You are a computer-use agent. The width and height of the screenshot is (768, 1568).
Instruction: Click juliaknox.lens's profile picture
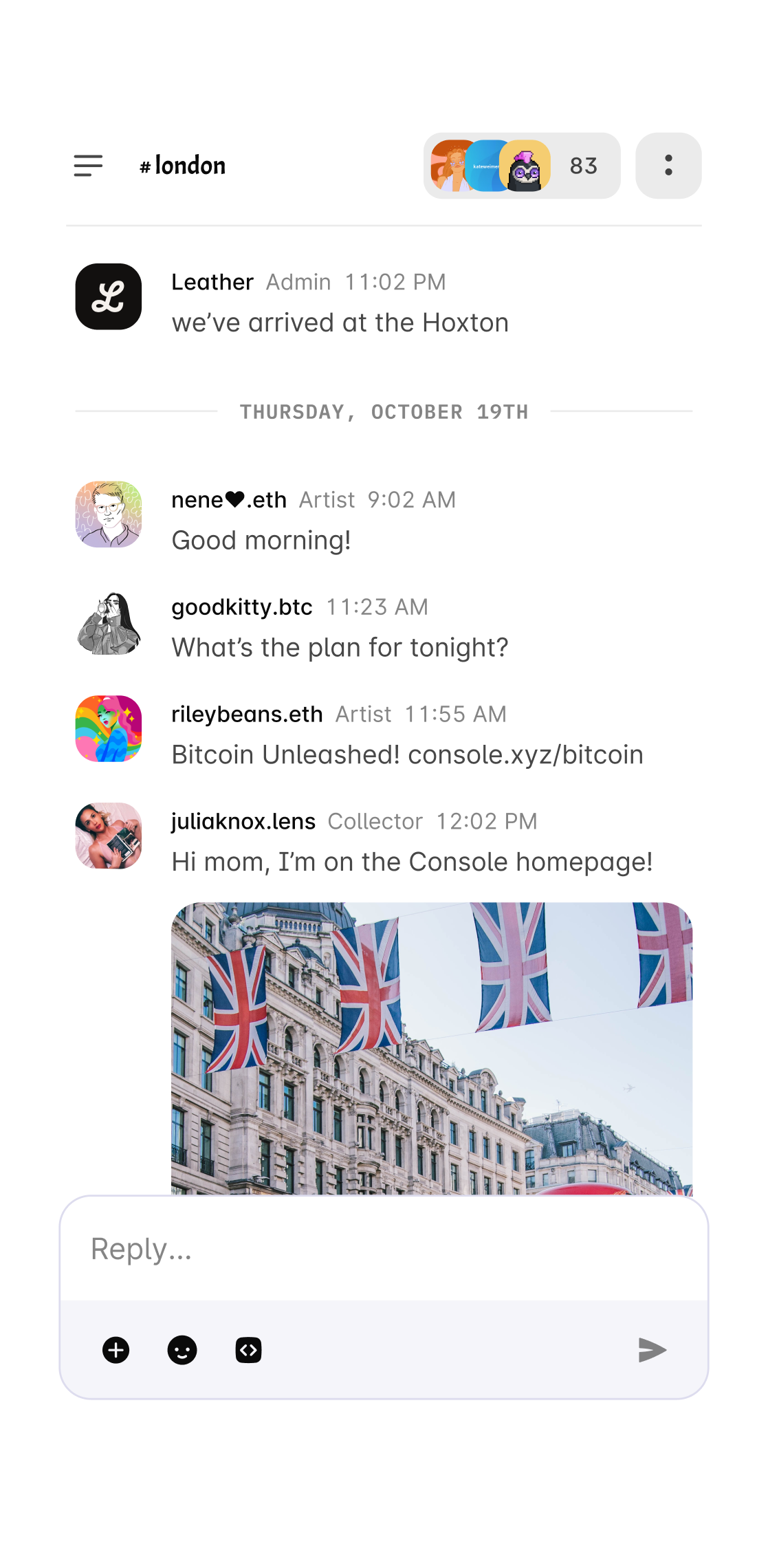click(109, 836)
